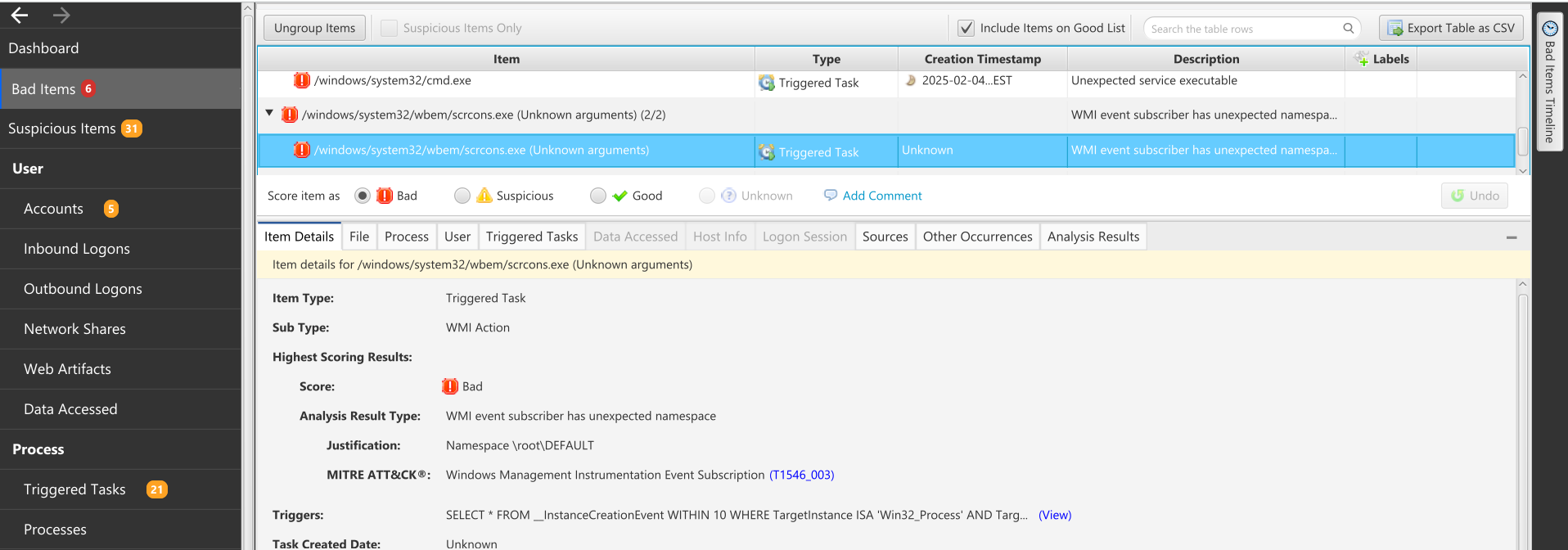This screenshot has width=1568, height=550.
Task: Select Bad Items in the sidebar
Action: coord(120,88)
